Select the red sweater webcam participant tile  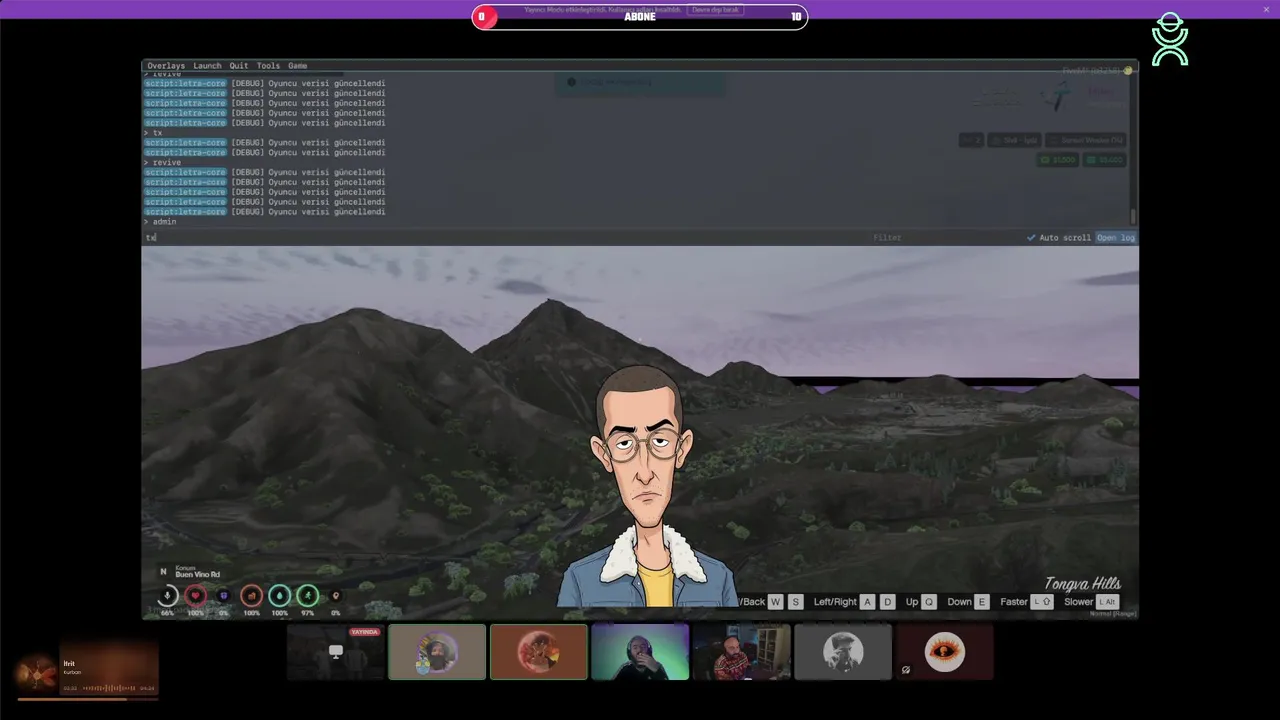click(x=742, y=652)
